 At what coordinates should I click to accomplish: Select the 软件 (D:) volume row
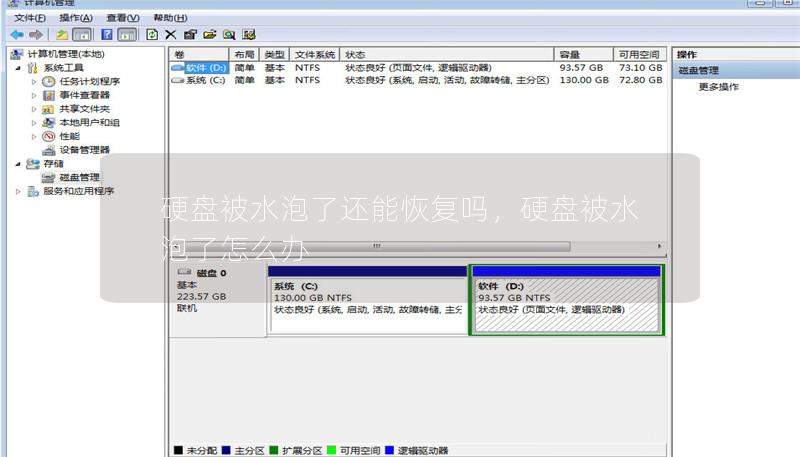coord(417,67)
